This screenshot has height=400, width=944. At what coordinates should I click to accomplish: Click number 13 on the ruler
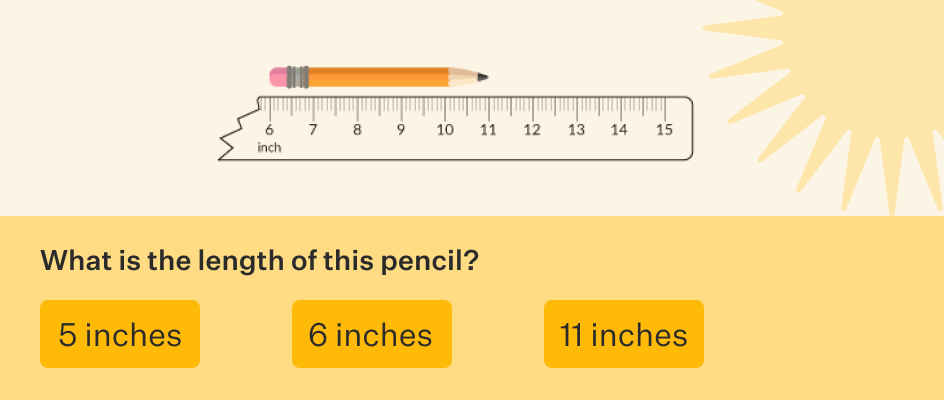576,130
